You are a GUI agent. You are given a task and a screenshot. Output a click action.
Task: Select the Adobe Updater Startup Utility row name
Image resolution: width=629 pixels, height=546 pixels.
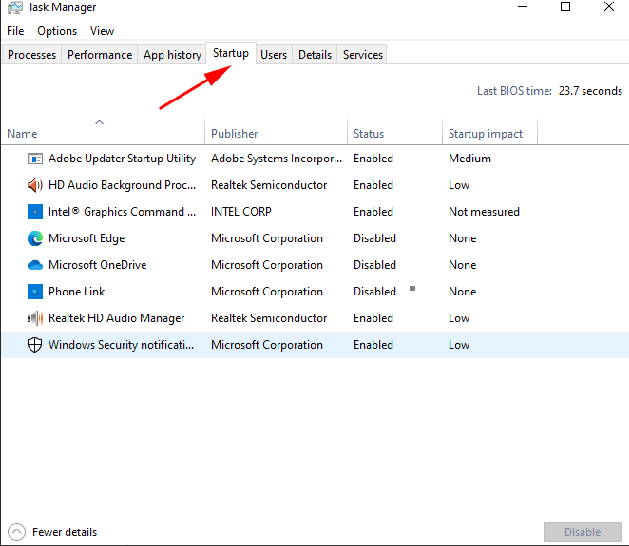pos(122,159)
